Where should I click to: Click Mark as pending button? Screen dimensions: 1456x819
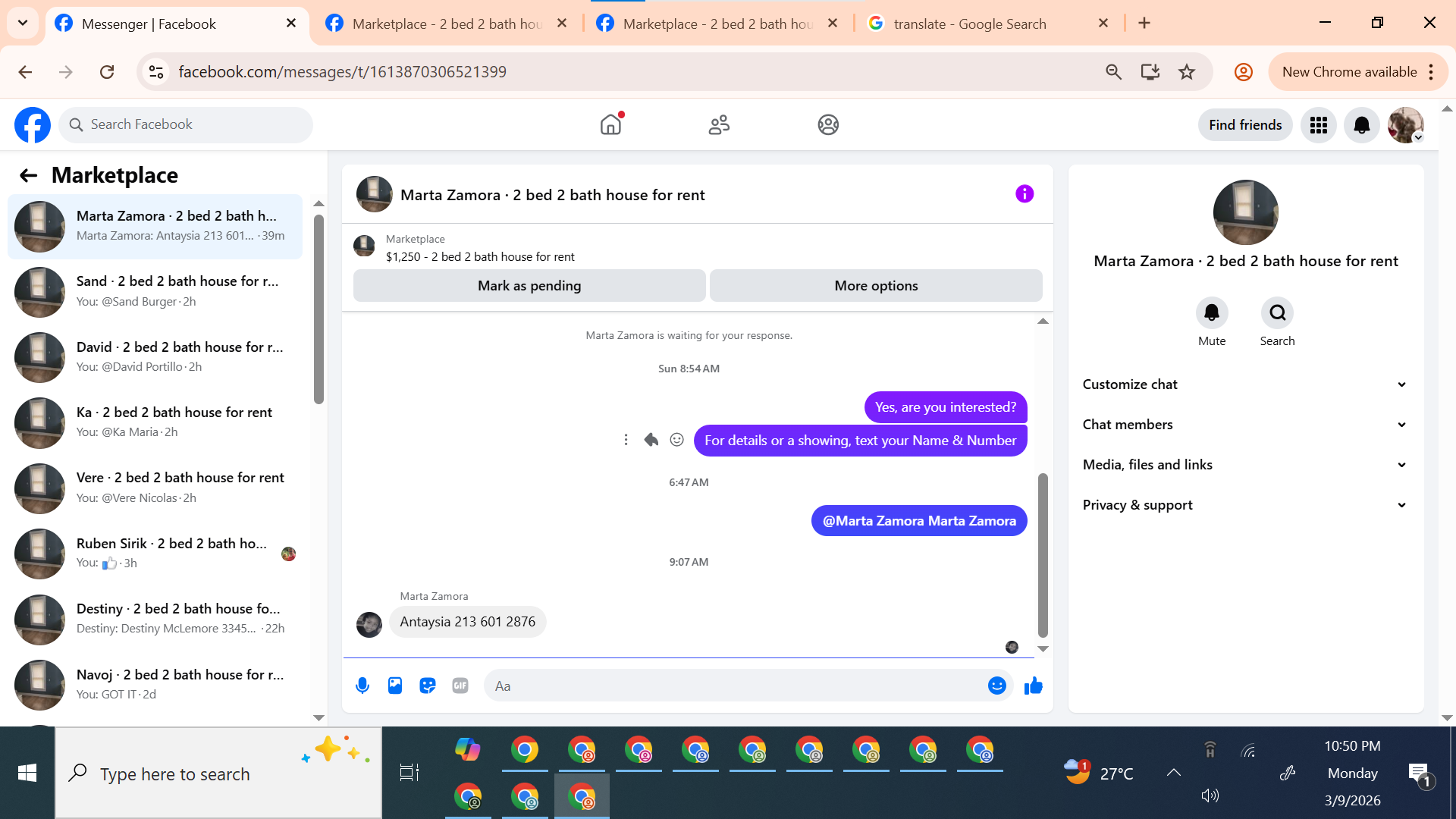click(x=529, y=286)
